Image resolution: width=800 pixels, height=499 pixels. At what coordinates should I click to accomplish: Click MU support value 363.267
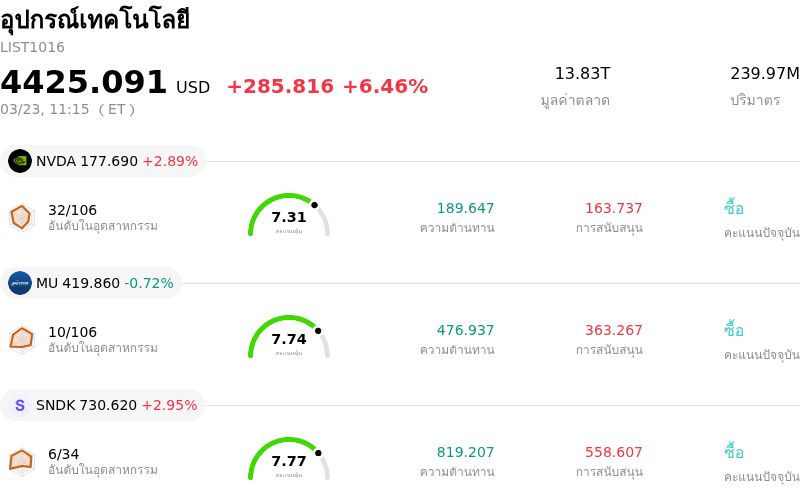point(613,330)
